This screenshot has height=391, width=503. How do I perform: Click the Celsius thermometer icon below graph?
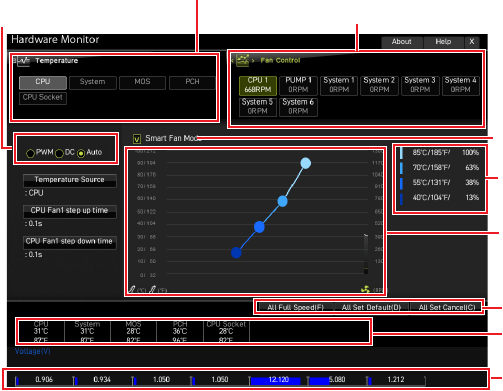tap(132, 289)
